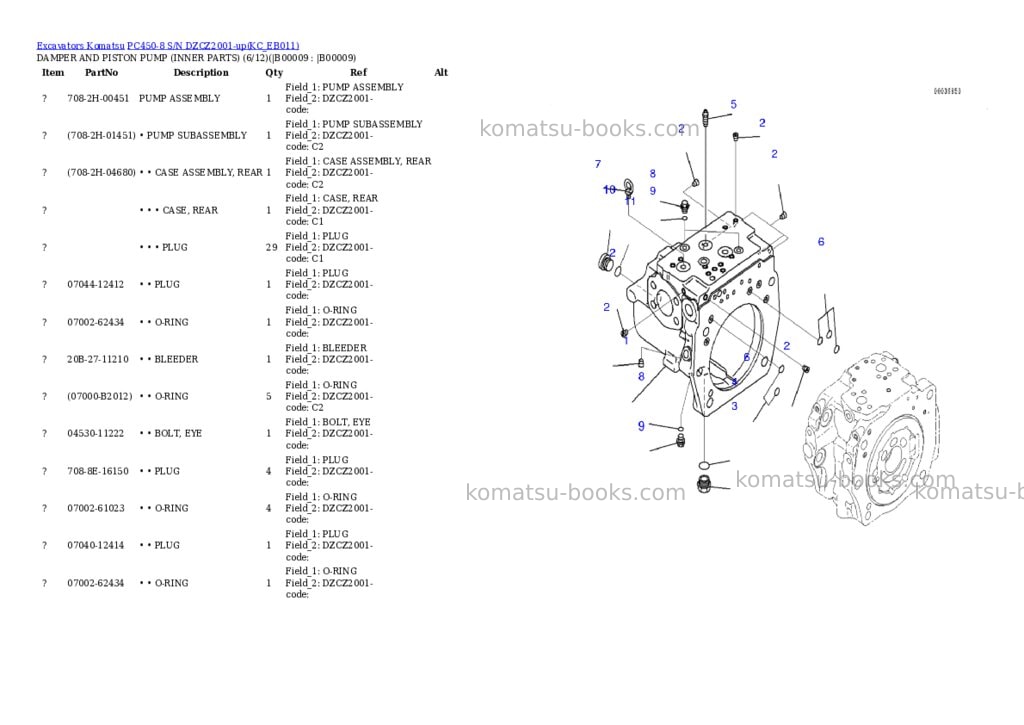The width and height of the screenshot is (1024, 725).
Task: Click the 'DAMPER AND PISTON PUMP (INNER PARTS)' title
Action: tap(138, 57)
